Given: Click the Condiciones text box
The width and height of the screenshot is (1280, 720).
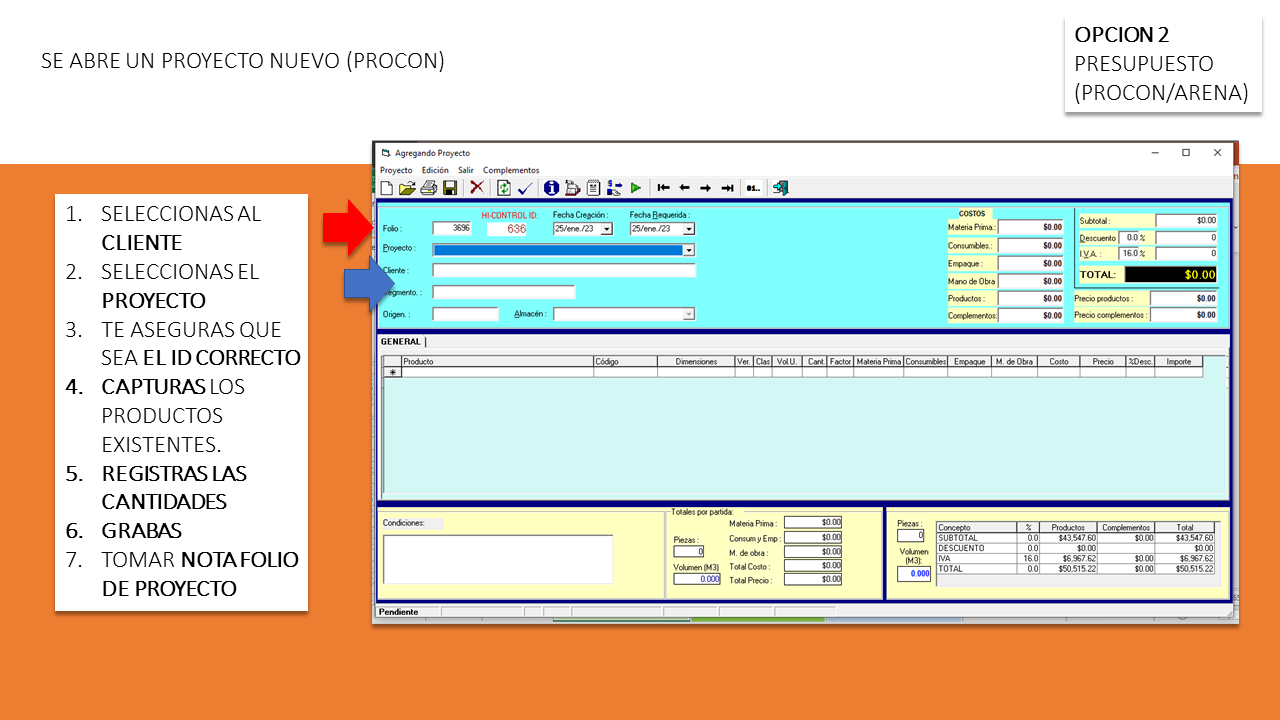Looking at the screenshot, I should coord(498,558).
